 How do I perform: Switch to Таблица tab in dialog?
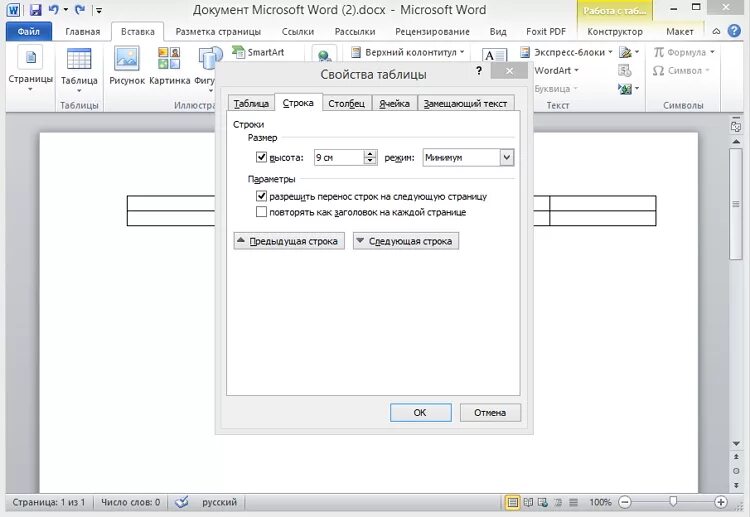pos(251,103)
